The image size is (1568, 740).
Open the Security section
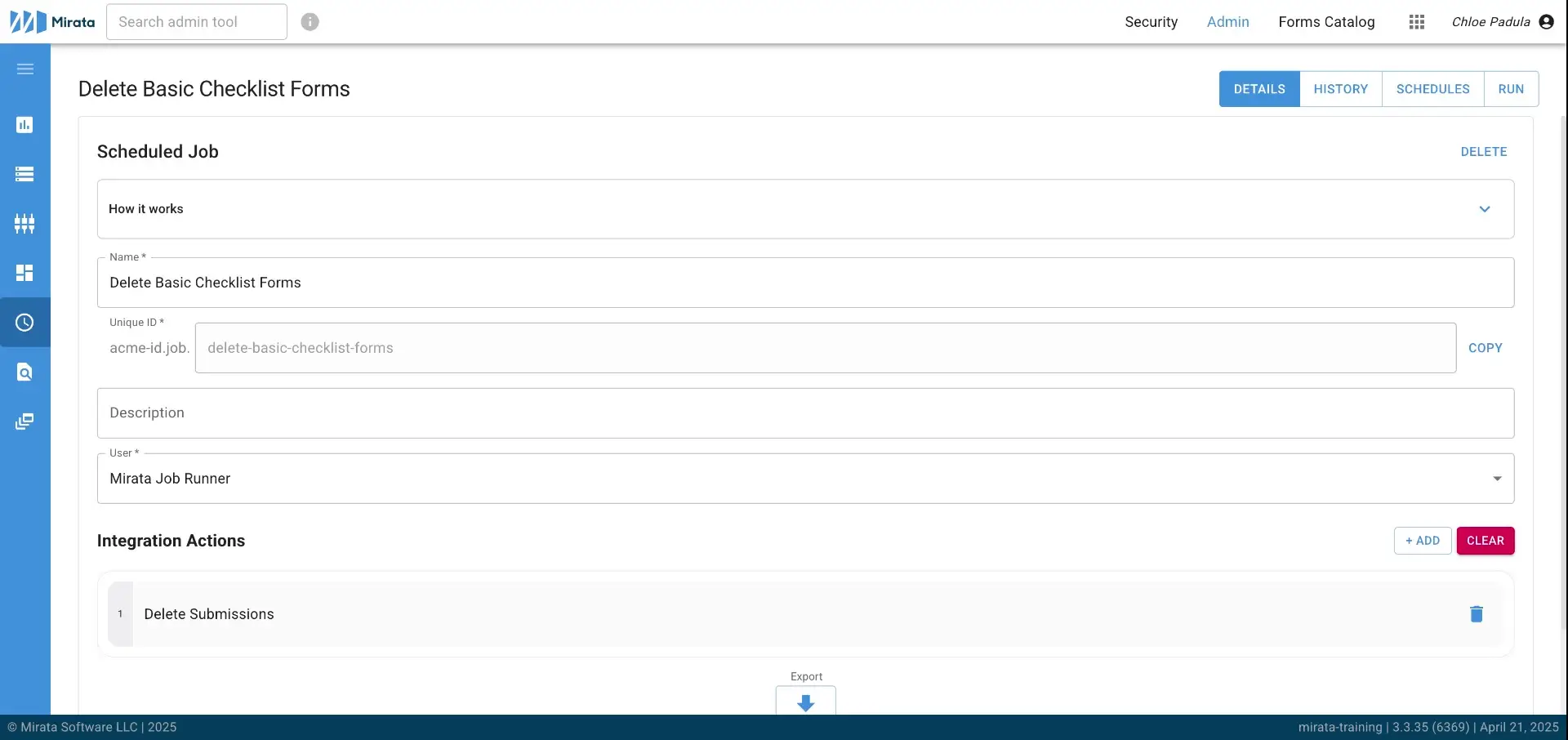(x=1151, y=22)
